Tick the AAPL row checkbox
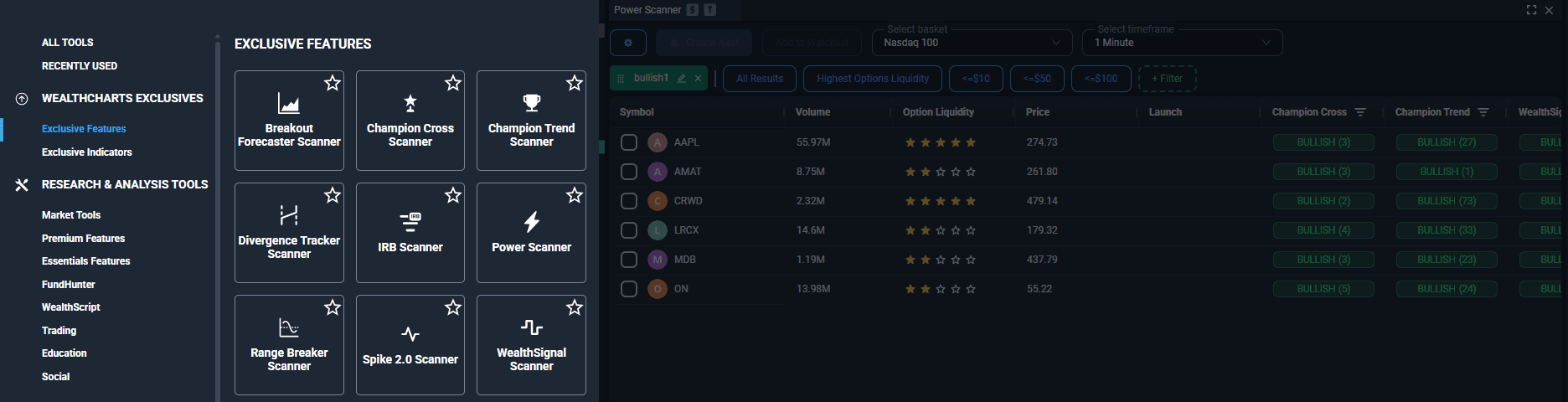Viewport: 1568px width, 402px height. 629,142
